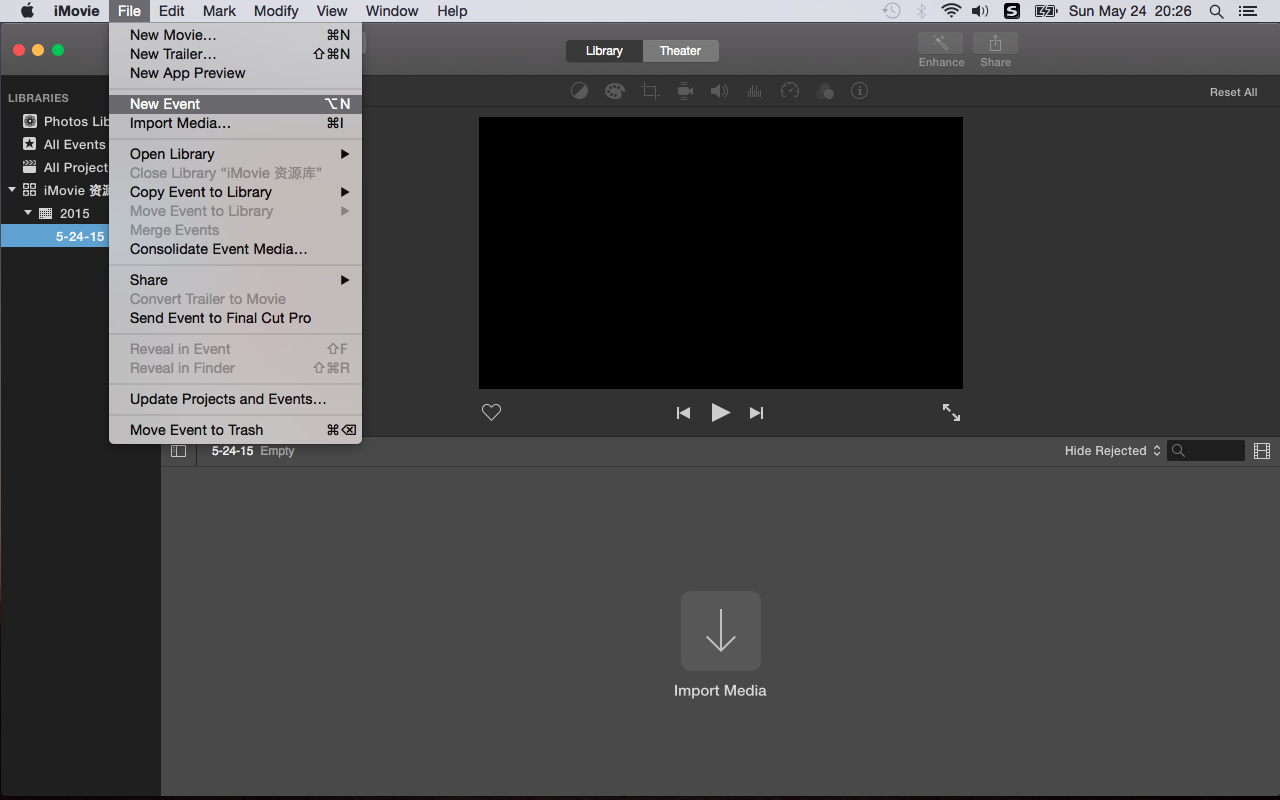Click the Wi-Fi status icon
Image resolution: width=1280 pixels, height=800 pixels.
coord(951,11)
